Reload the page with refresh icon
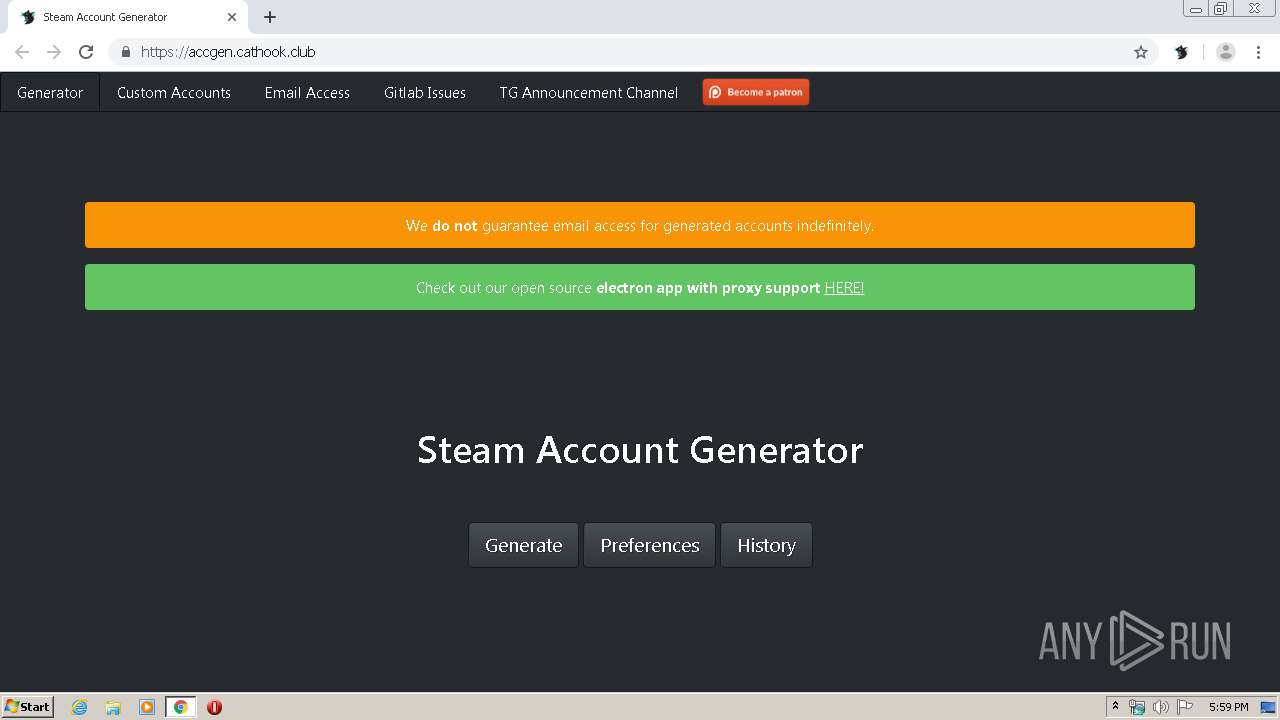This screenshot has height=720, width=1280. [86, 52]
